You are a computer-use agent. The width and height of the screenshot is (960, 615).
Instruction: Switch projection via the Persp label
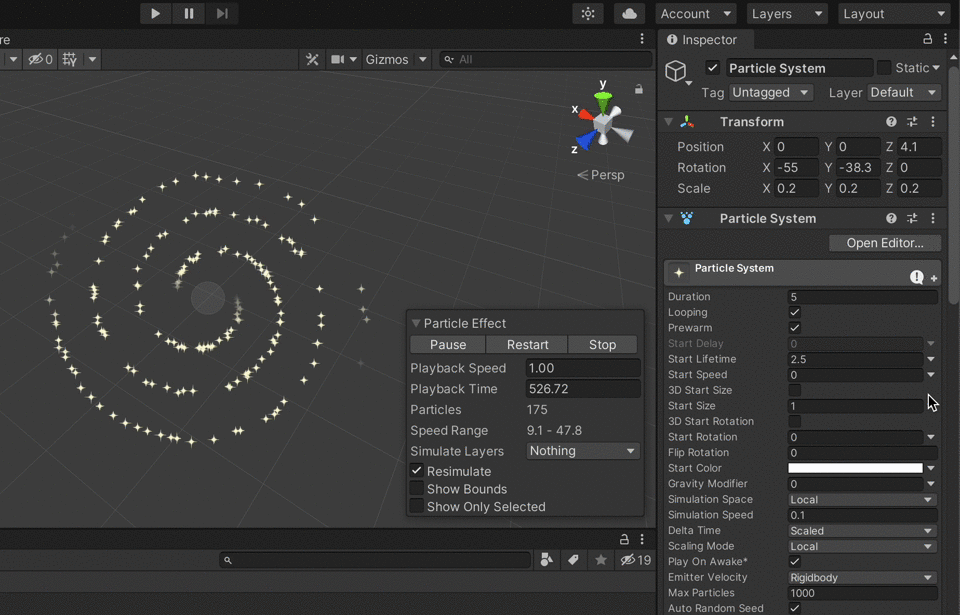[601, 175]
